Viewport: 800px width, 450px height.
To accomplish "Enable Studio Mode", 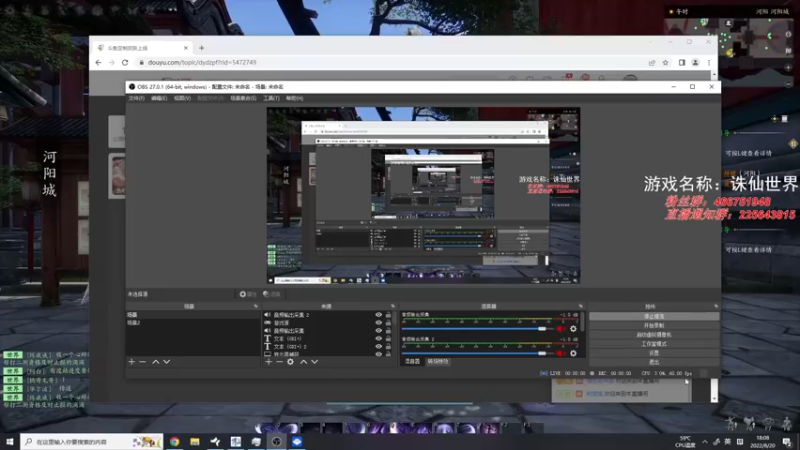I will point(654,344).
